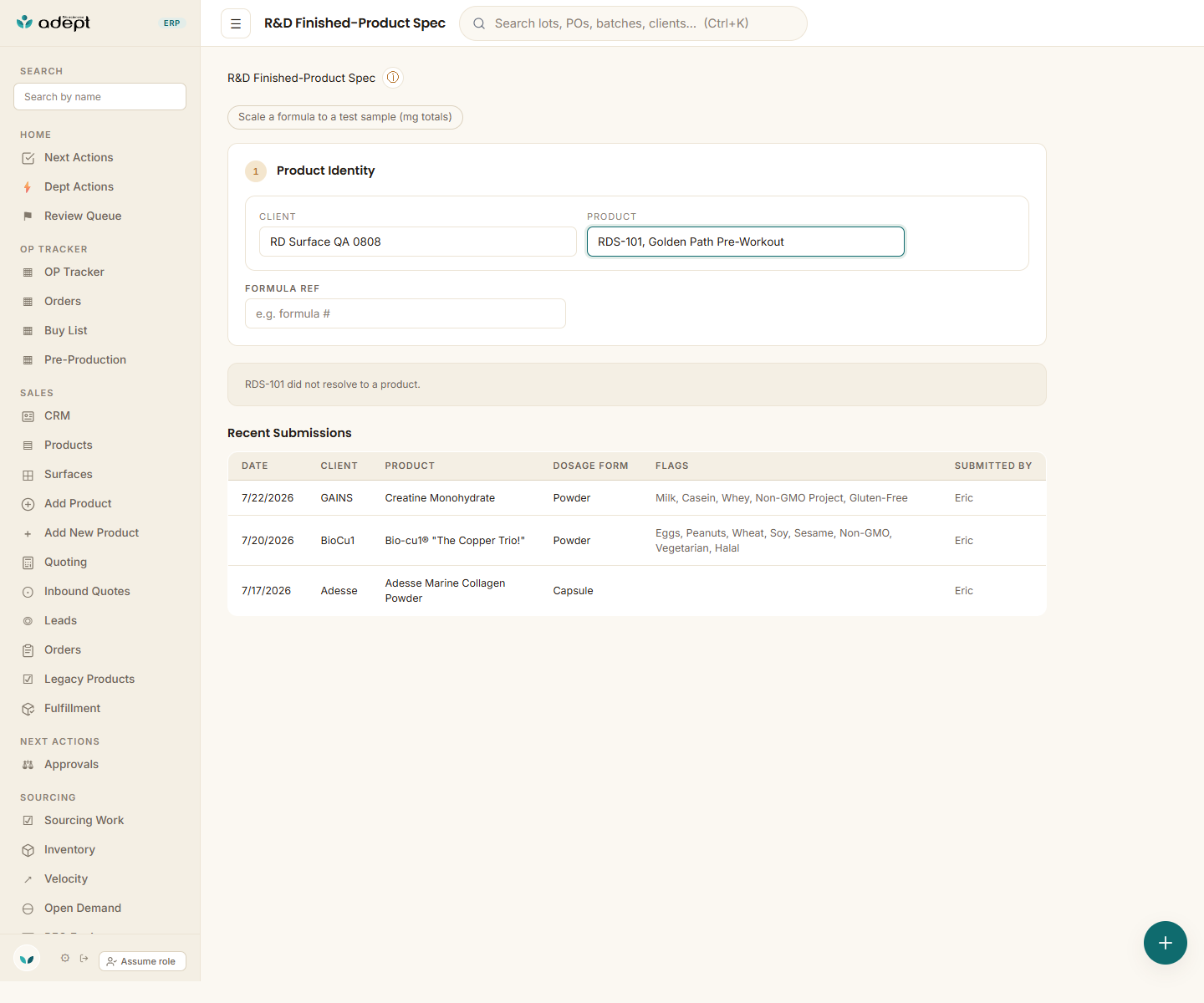
Task: Click the Capsule dosage form cell
Action: click(x=573, y=591)
